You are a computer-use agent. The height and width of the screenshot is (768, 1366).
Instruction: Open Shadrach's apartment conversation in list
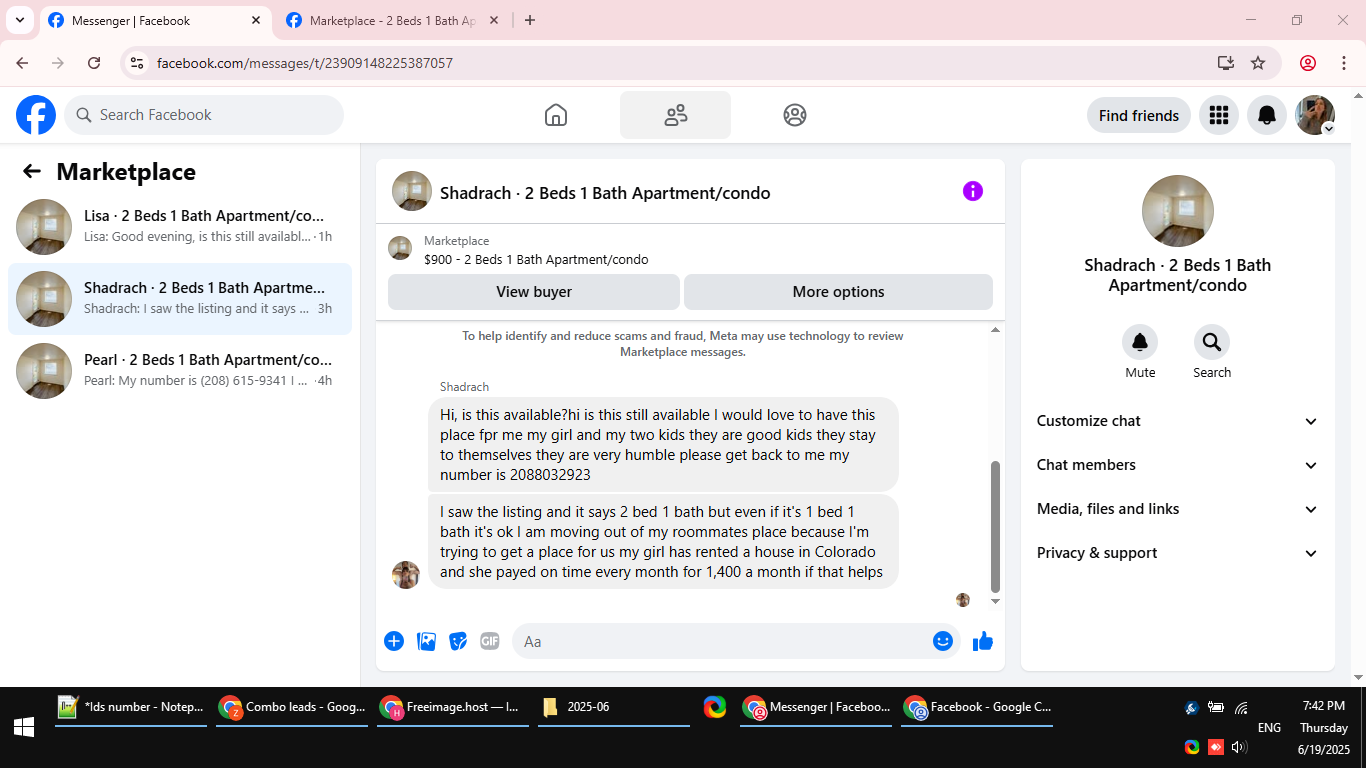pyautogui.click(x=180, y=298)
